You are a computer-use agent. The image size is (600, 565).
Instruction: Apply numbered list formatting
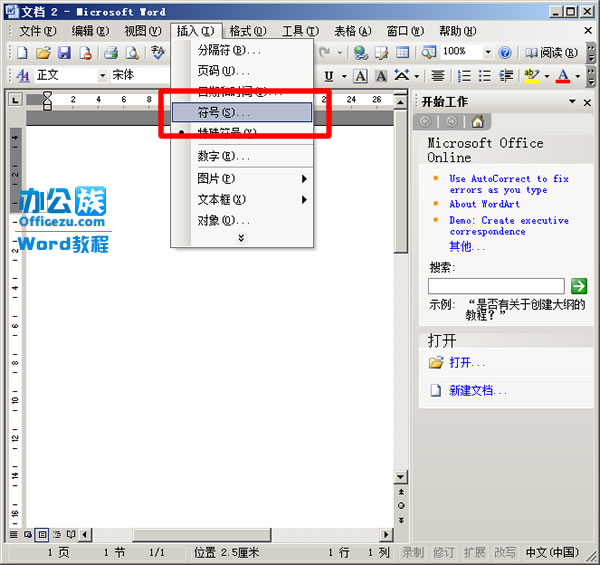pyautogui.click(x=464, y=76)
